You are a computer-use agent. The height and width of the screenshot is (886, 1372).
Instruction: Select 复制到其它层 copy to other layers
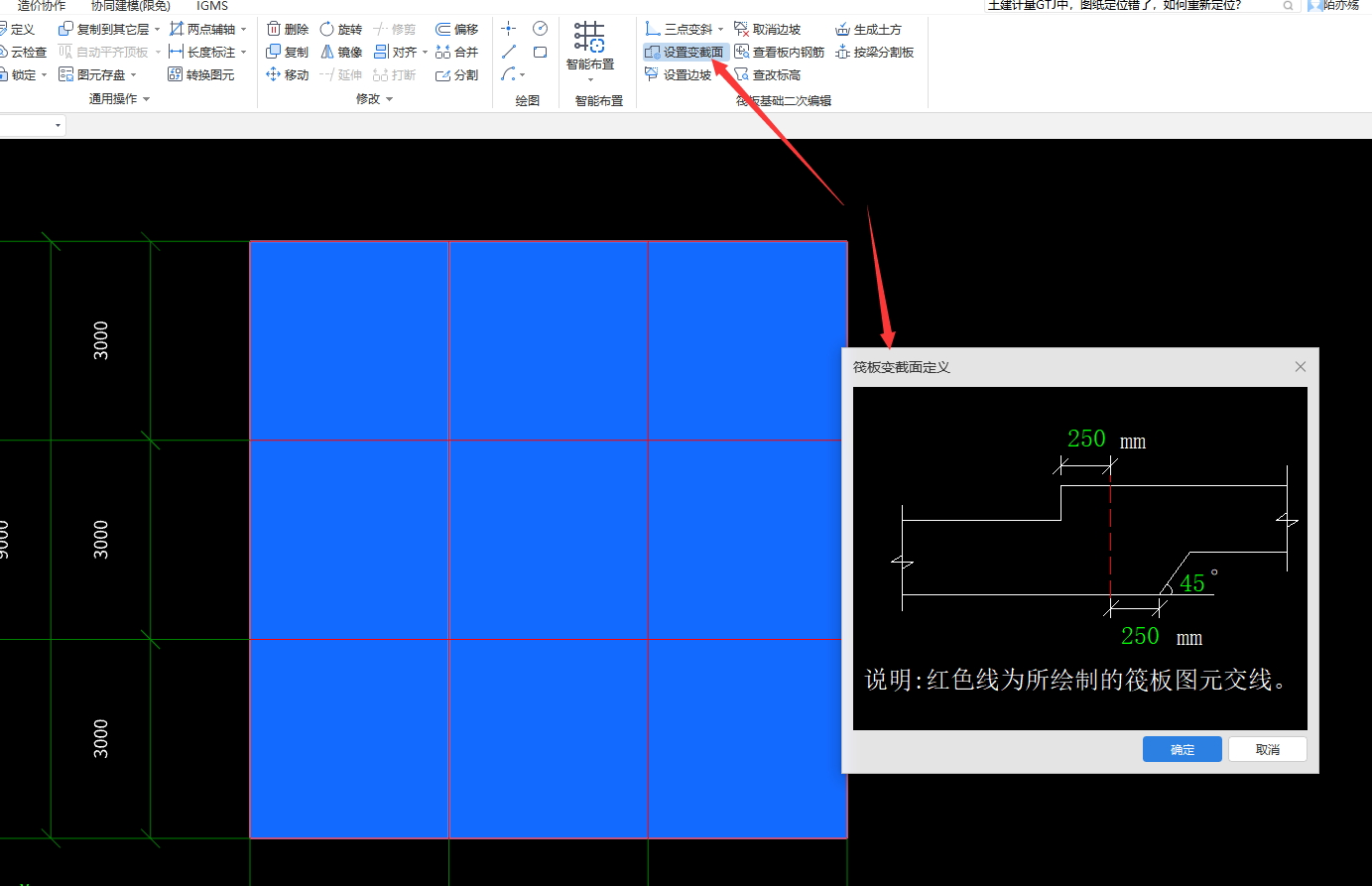tap(103, 30)
